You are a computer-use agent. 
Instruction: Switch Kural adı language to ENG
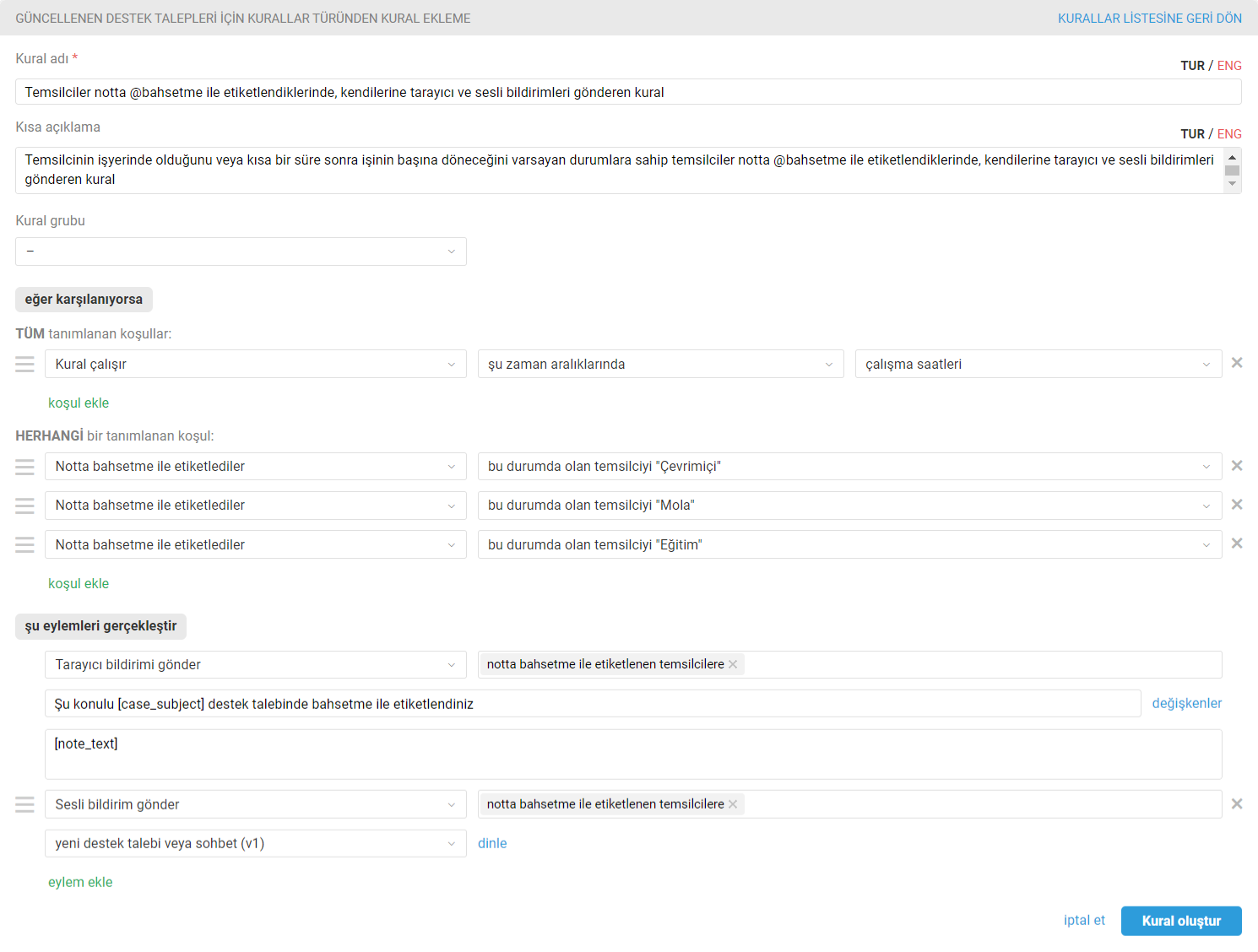click(x=1229, y=66)
